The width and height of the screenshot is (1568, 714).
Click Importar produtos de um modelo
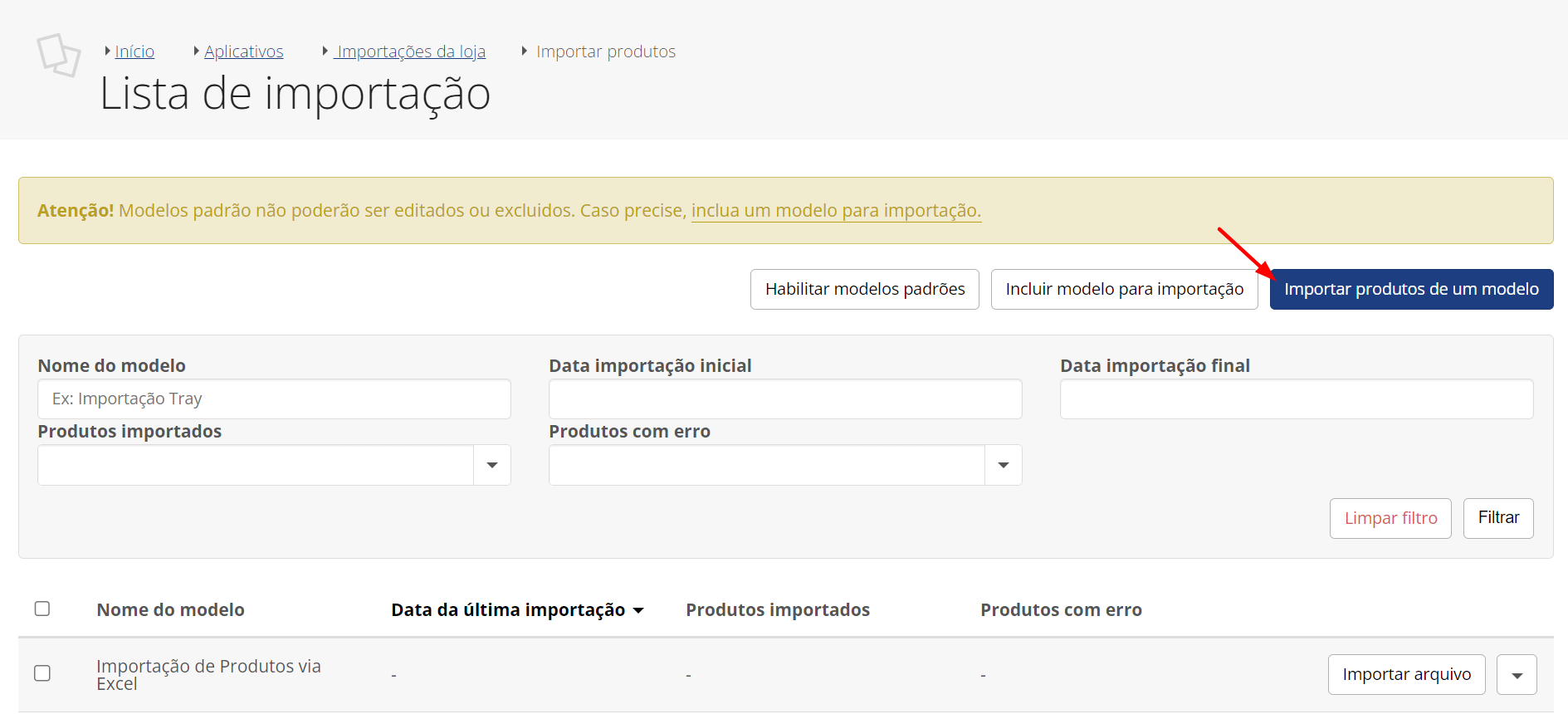(x=1411, y=289)
